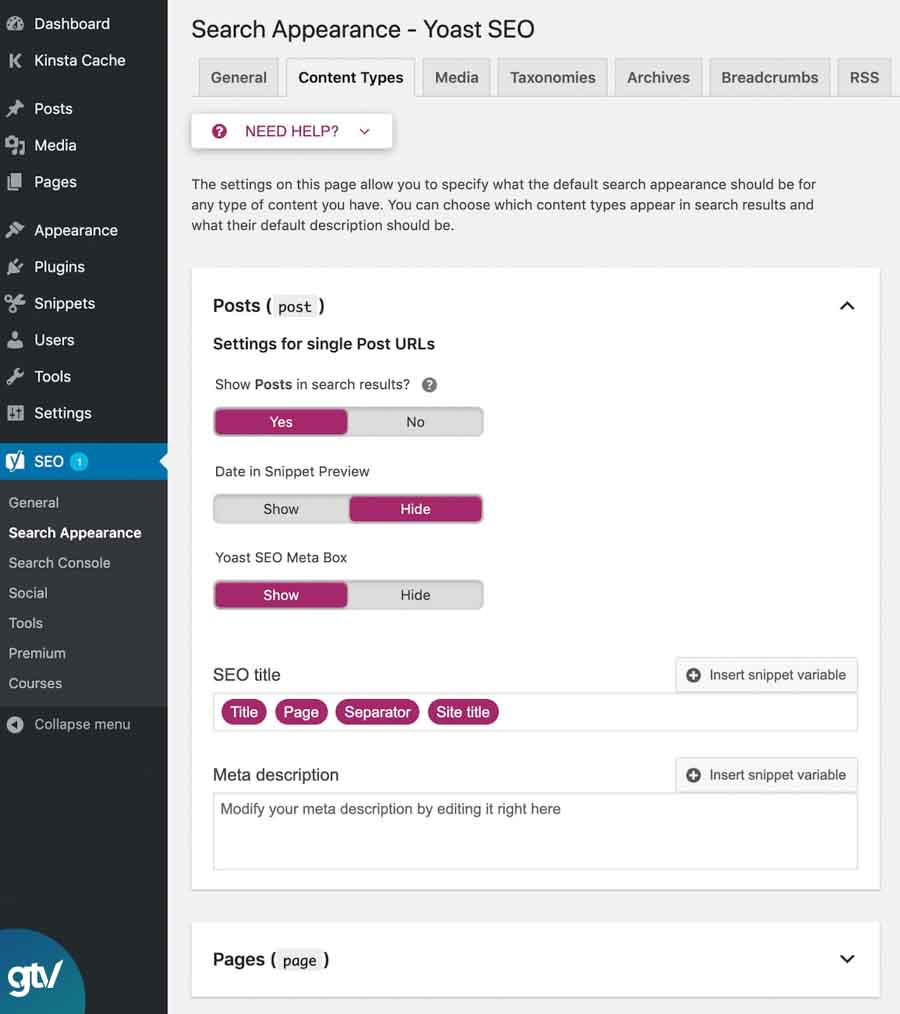
Task: Click the Appearance paintbrush icon
Action: coord(15,230)
